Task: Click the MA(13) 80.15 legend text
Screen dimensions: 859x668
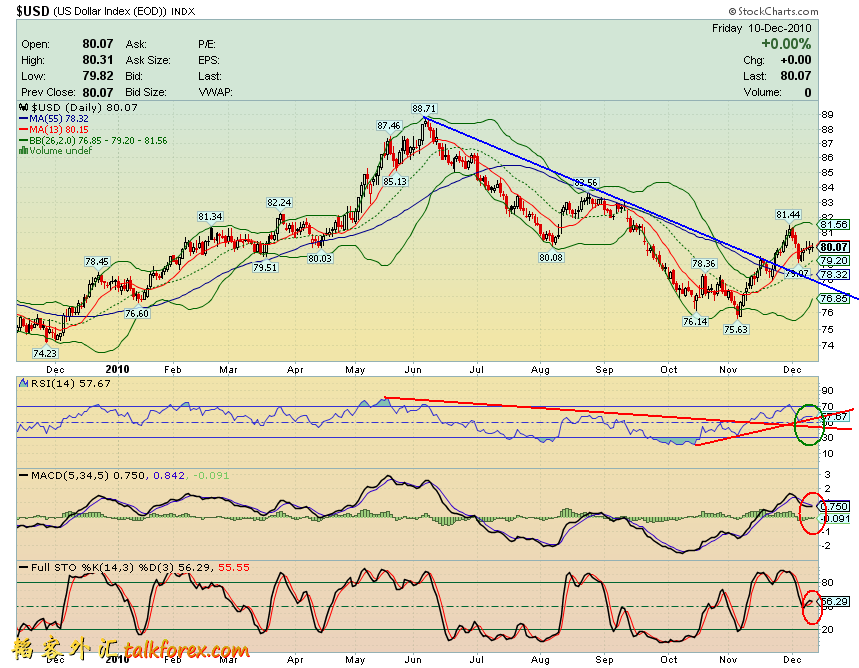Action: pos(59,129)
